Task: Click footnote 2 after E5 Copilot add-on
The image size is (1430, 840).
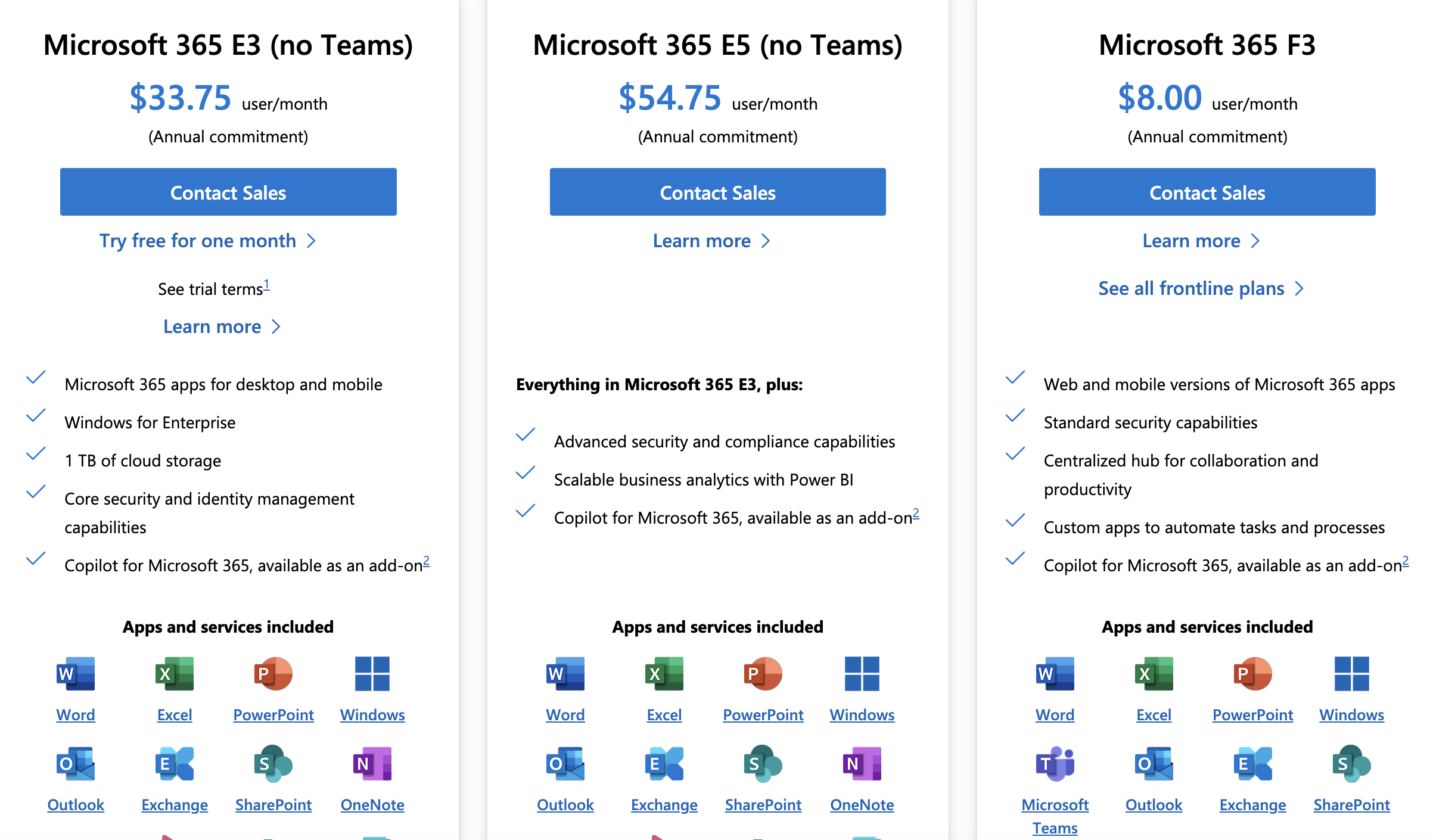Action: point(916,514)
